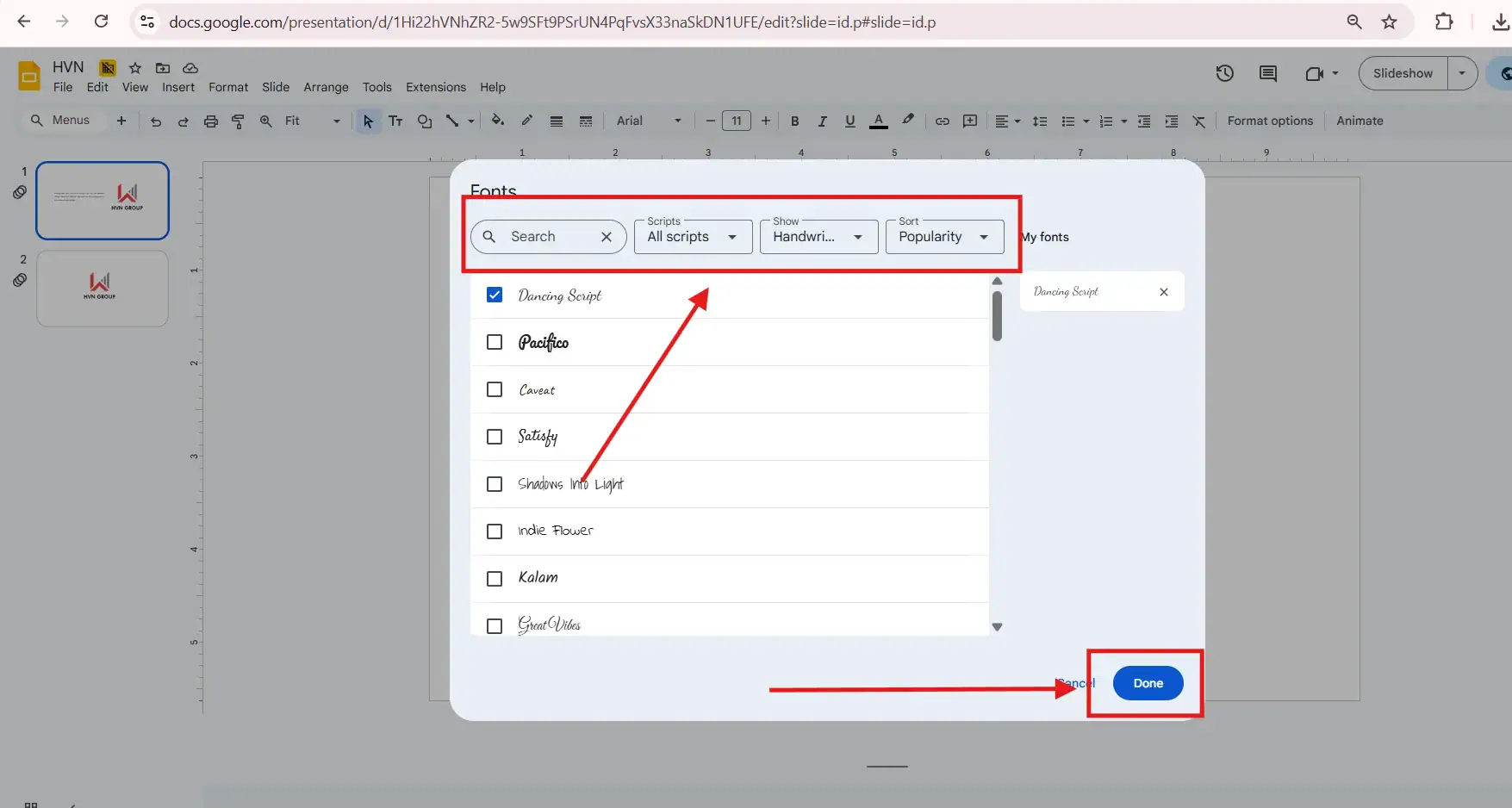Click the Done button
The height and width of the screenshot is (808, 1512).
[x=1147, y=682]
